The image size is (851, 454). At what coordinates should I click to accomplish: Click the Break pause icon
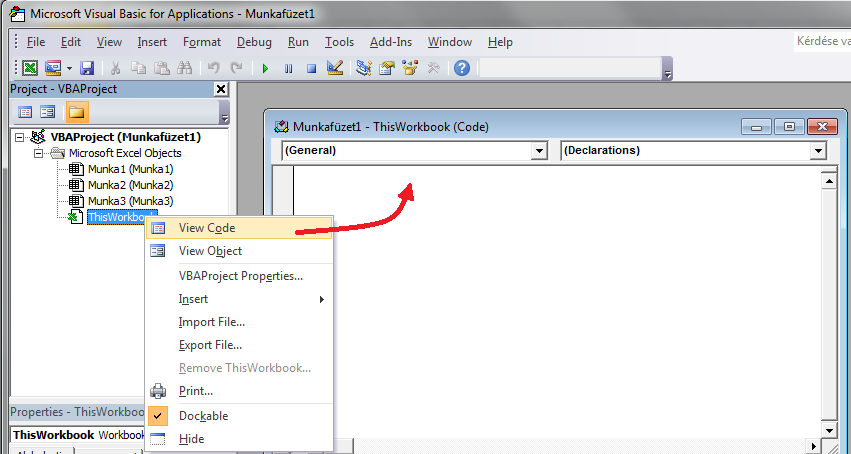click(289, 68)
